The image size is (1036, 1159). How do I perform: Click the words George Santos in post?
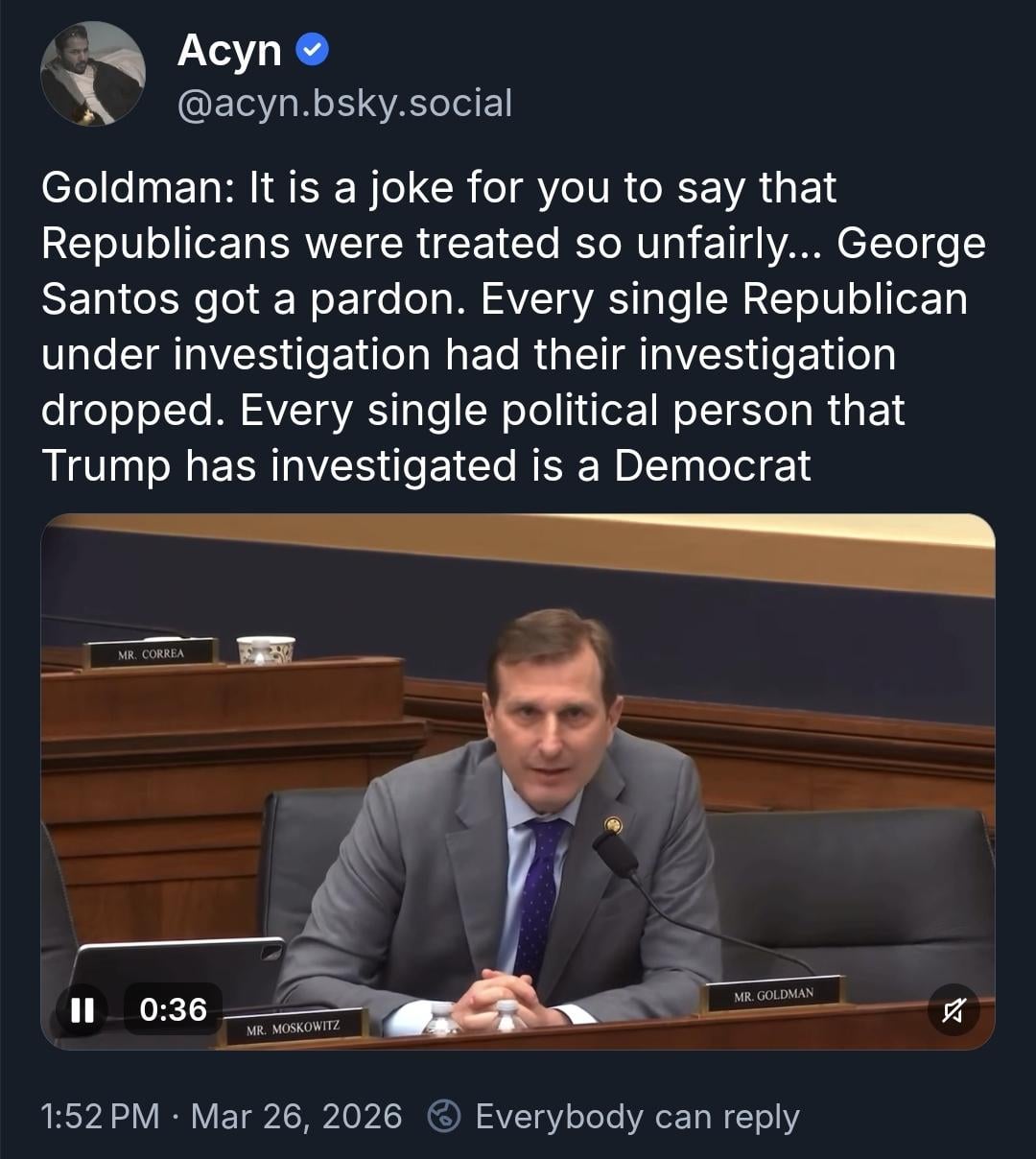[x=911, y=244]
